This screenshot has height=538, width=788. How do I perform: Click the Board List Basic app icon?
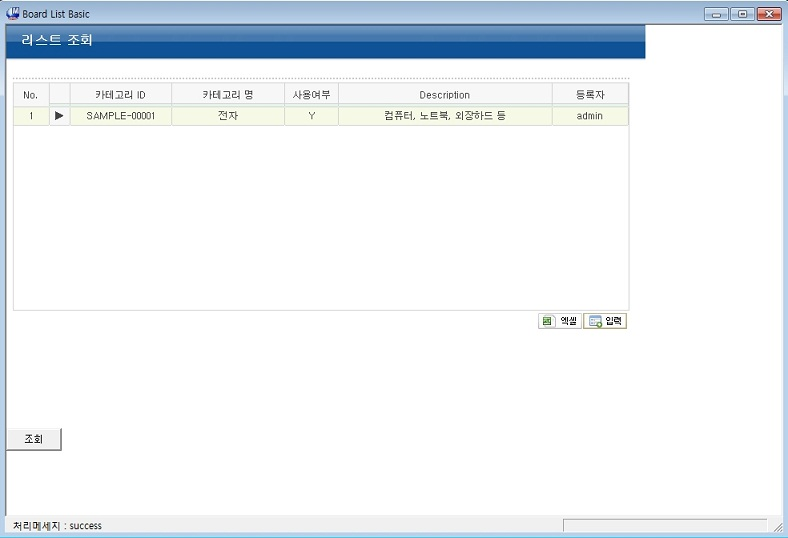(x=13, y=14)
